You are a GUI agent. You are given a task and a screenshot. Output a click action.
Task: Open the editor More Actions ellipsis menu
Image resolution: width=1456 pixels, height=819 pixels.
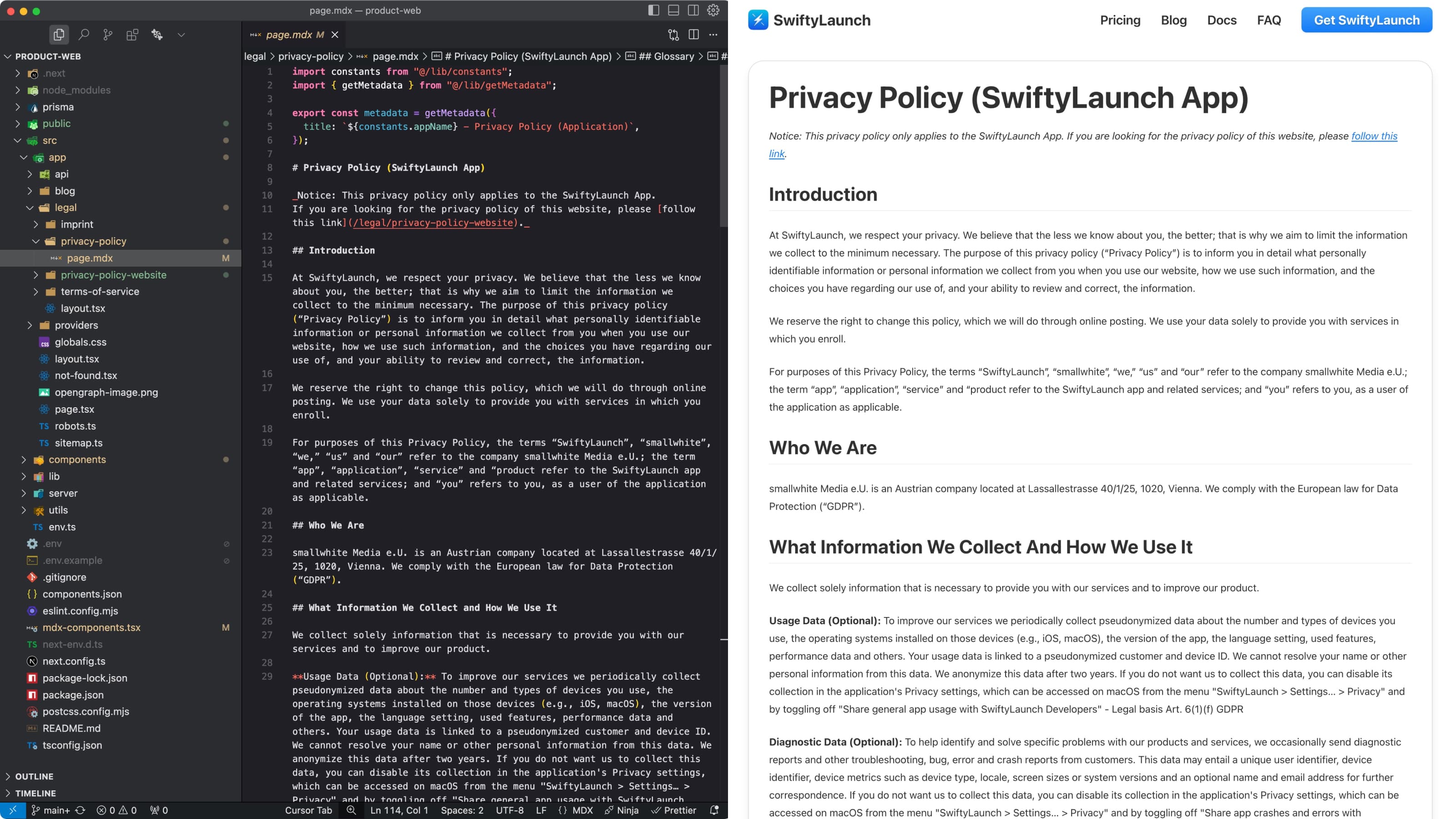(713, 35)
